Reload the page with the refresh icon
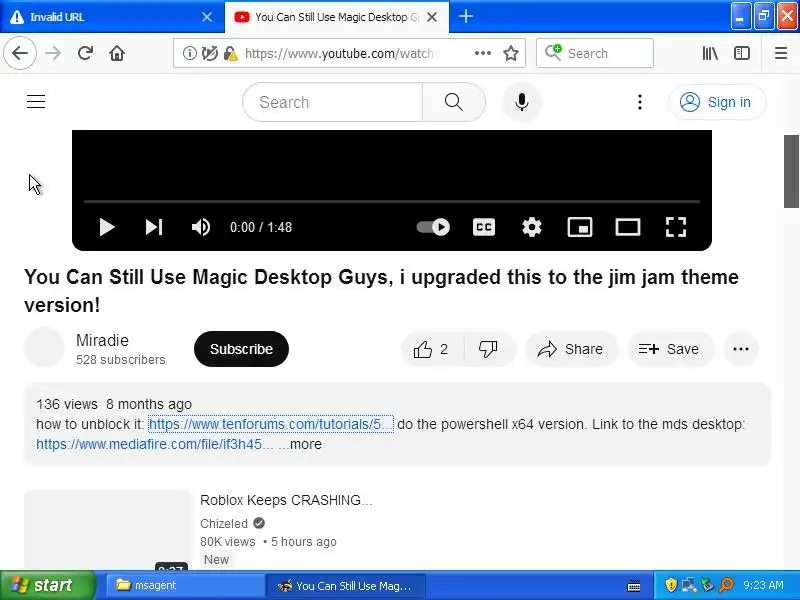This screenshot has height=600, width=800. (85, 53)
